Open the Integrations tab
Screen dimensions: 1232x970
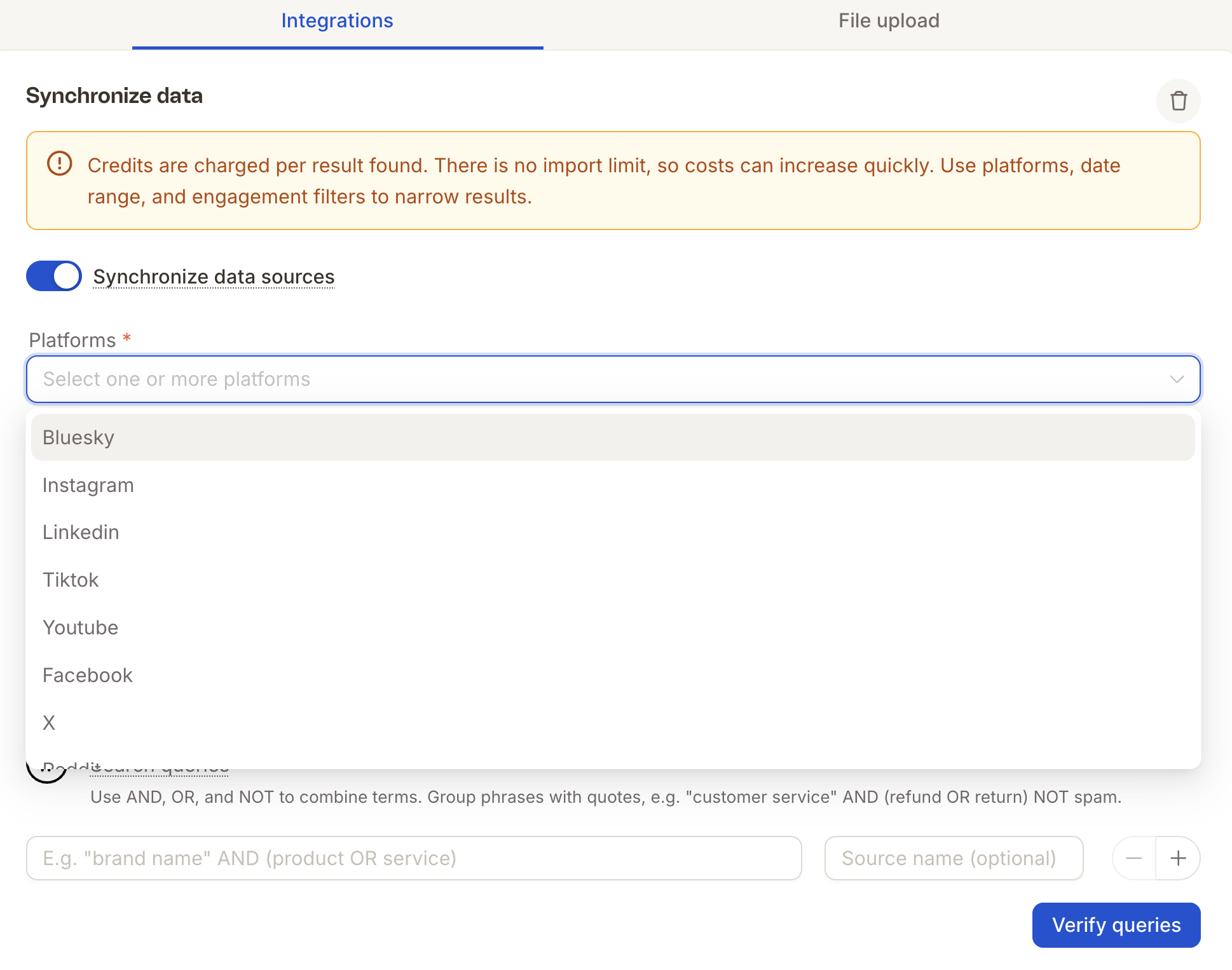click(338, 21)
